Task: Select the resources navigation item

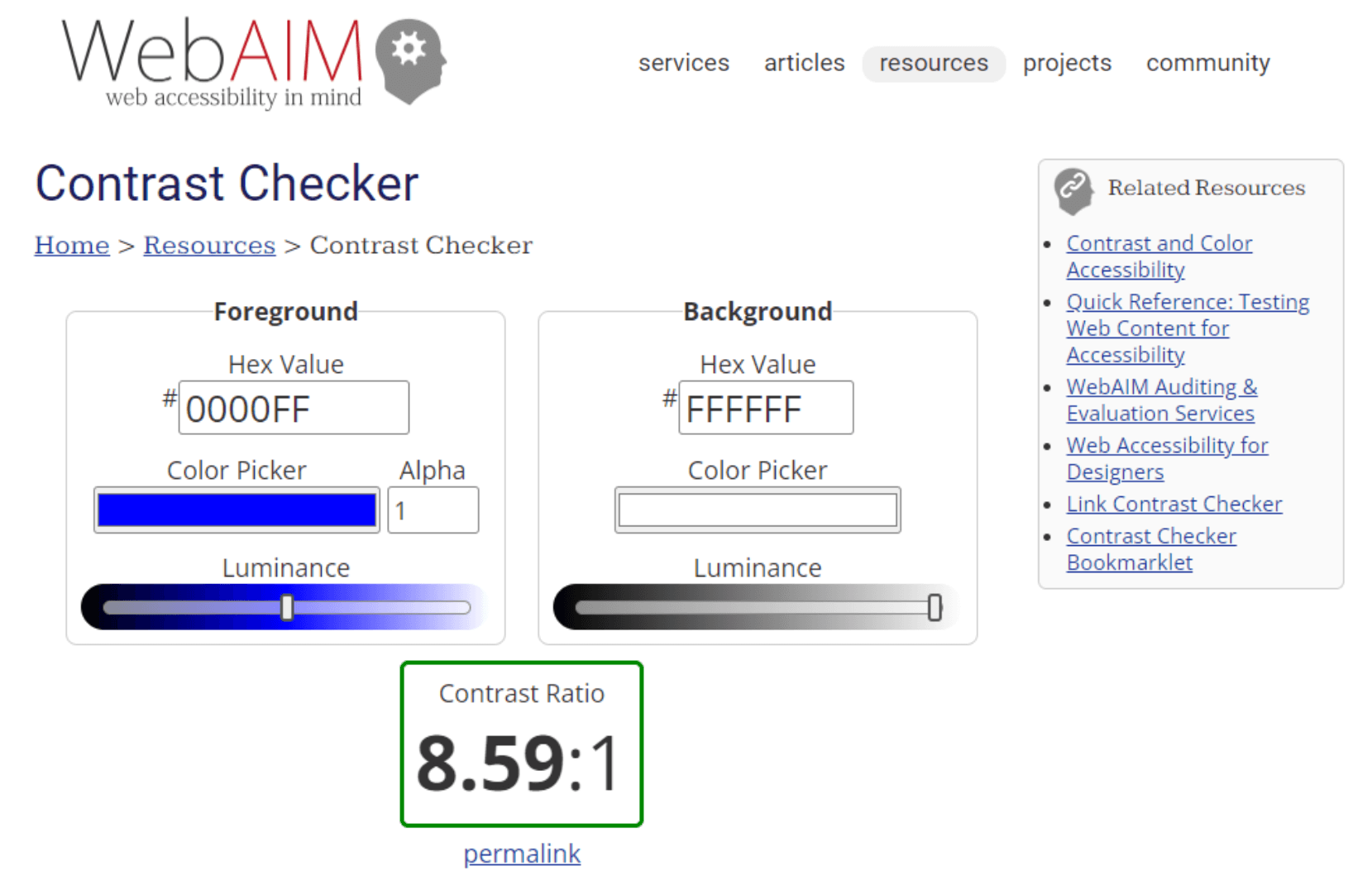Action: (933, 63)
